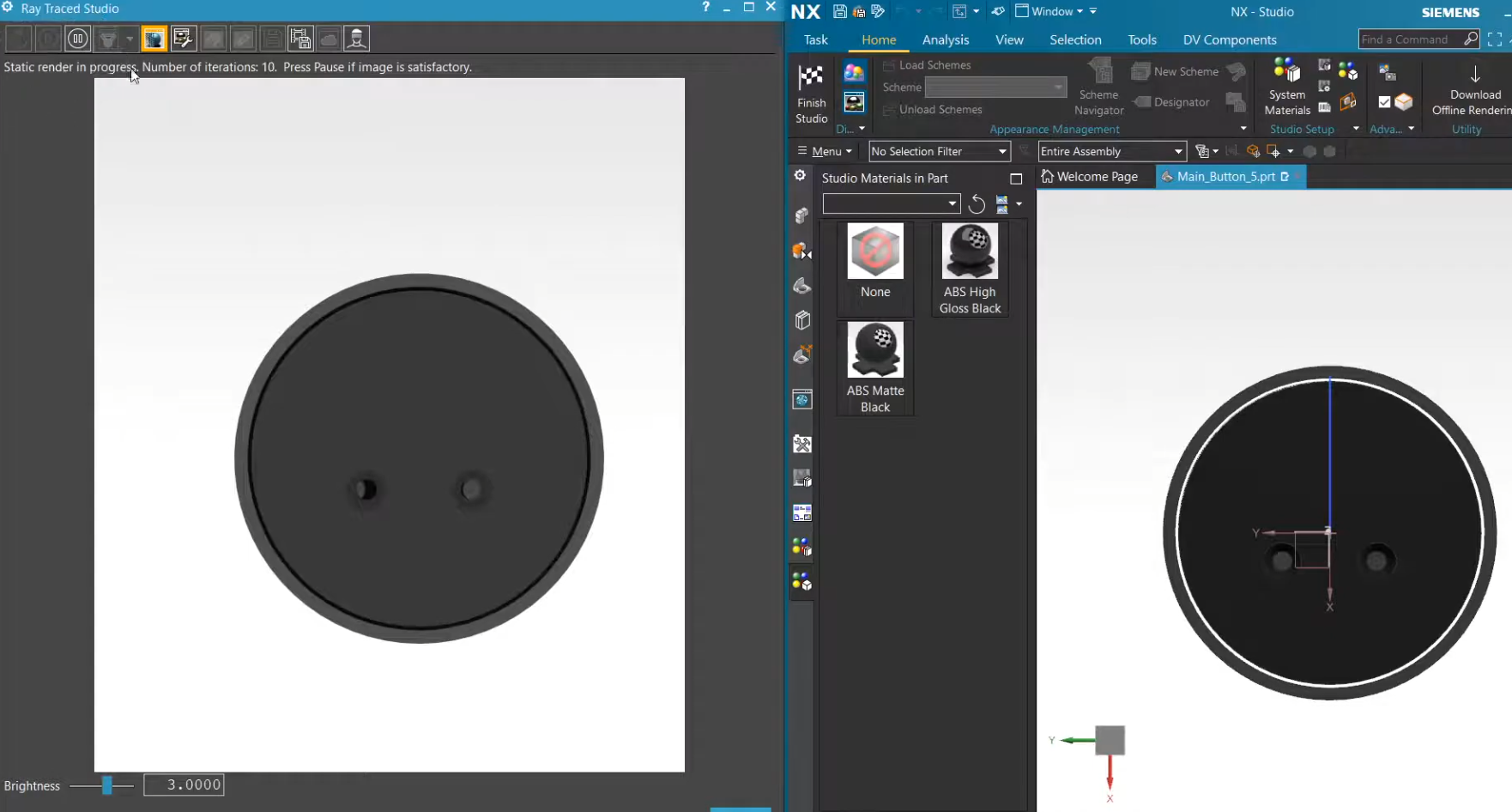Click the highlighted static image render icon
This screenshot has width=1512, height=812.
tap(154, 39)
